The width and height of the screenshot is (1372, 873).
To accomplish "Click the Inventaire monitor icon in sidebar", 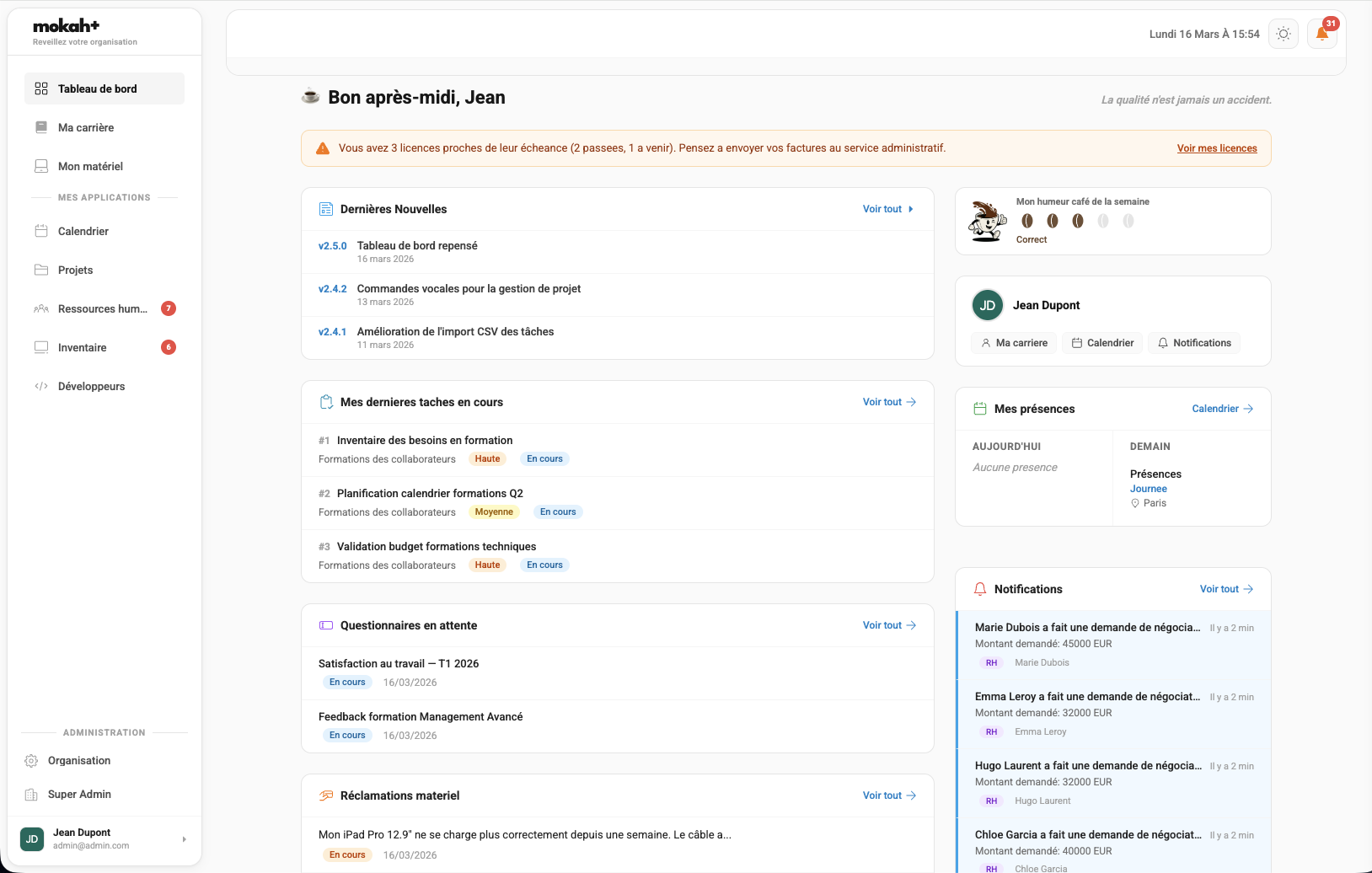I will click(41, 347).
